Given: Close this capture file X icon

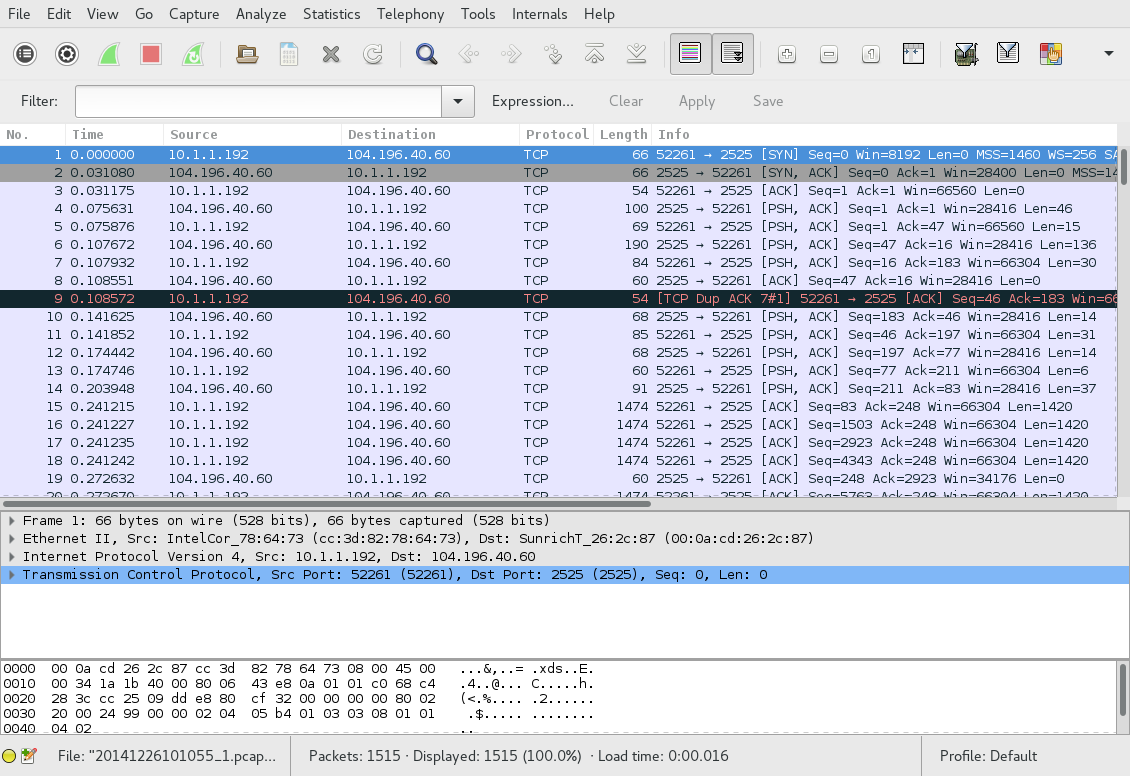Looking at the screenshot, I should click(331, 54).
